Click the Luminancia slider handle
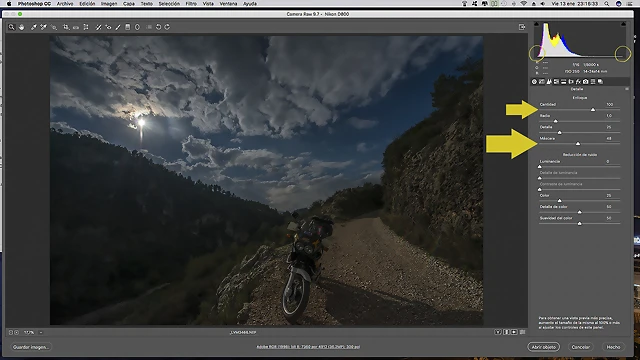The image size is (640, 360). pyautogui.click(x=540, y=167)
